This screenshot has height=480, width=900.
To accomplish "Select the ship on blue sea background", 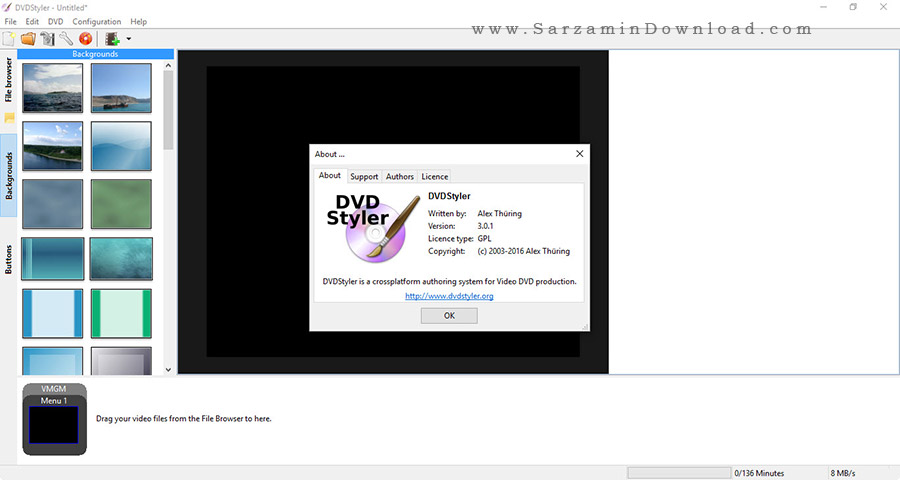I will click(x=121, y=88).
